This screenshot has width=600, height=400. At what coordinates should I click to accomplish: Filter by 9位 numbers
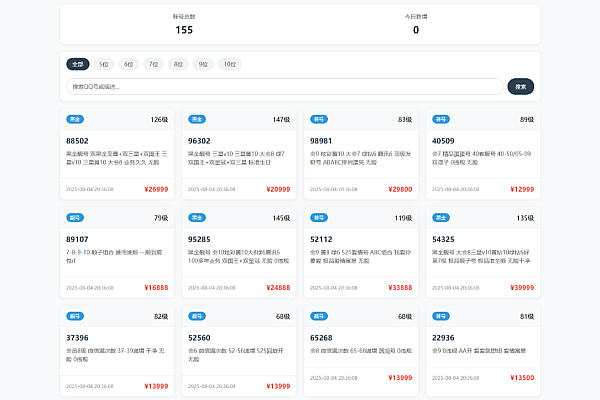[x=203, y=64]
